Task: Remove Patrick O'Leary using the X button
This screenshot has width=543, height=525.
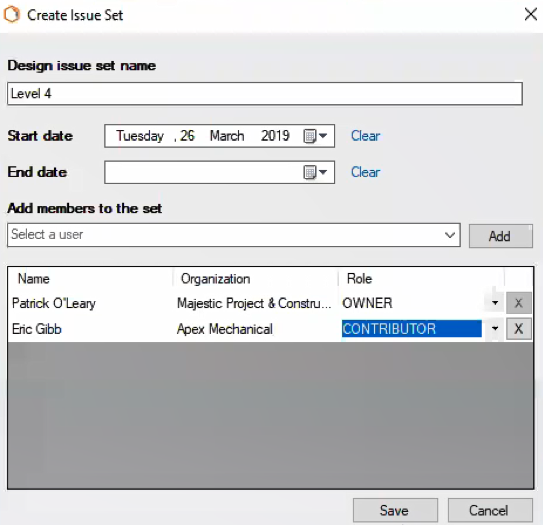Action: coord(518,303)
